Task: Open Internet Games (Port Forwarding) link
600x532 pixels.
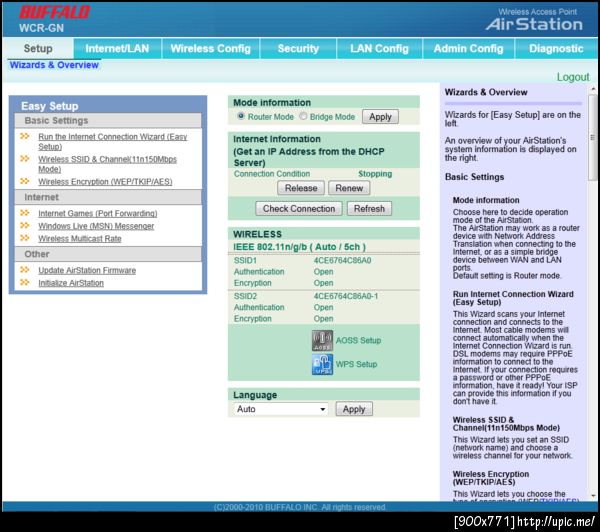Action: coord(98,213)
